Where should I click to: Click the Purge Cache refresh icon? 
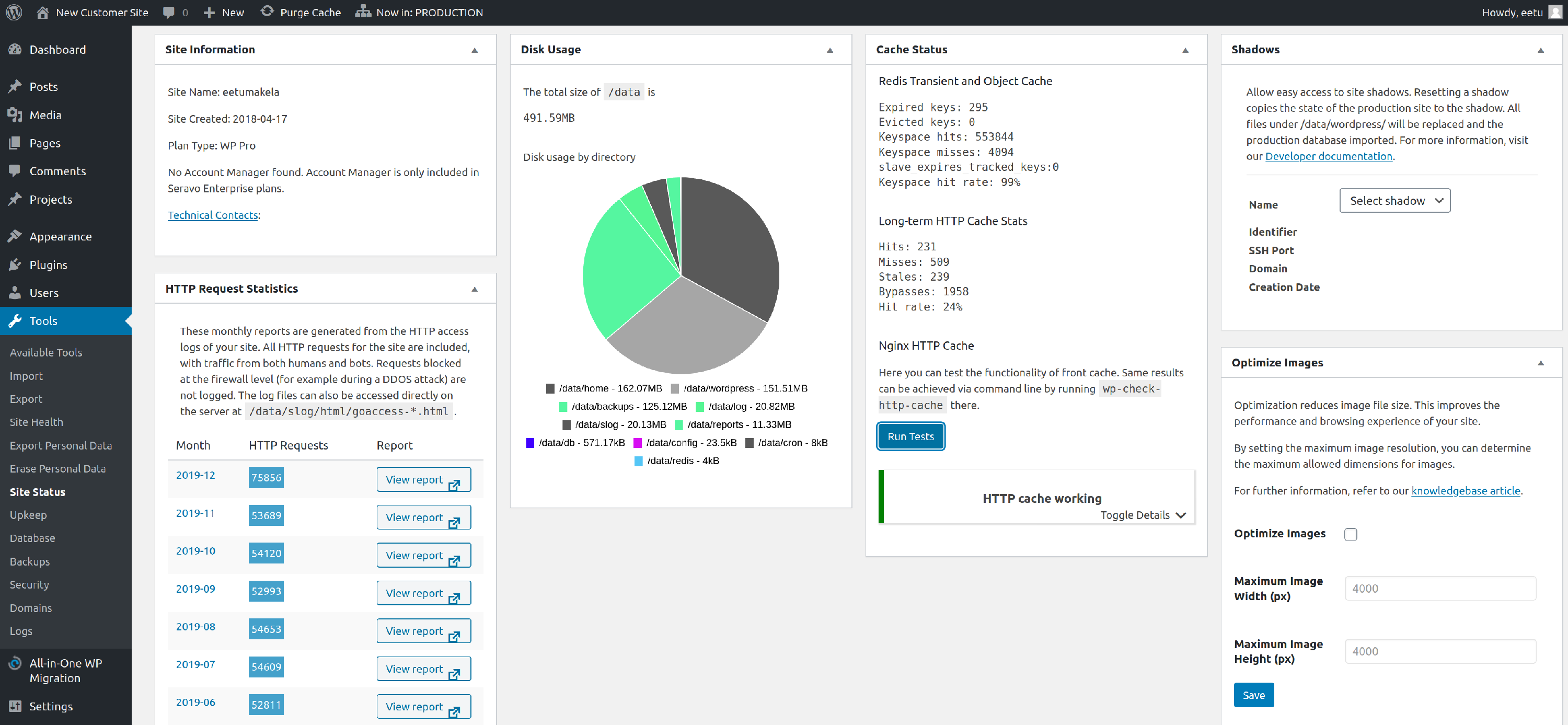[x=267, y=11]
